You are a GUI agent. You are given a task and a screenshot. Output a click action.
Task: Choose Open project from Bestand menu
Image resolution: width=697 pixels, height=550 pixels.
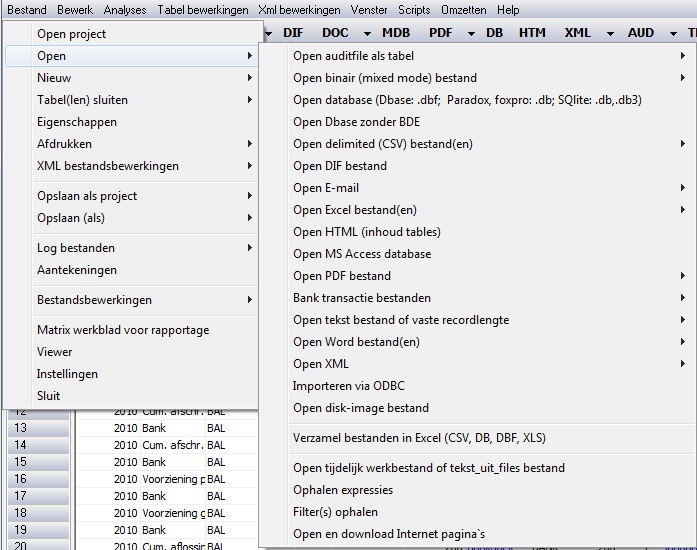point(71,34)
